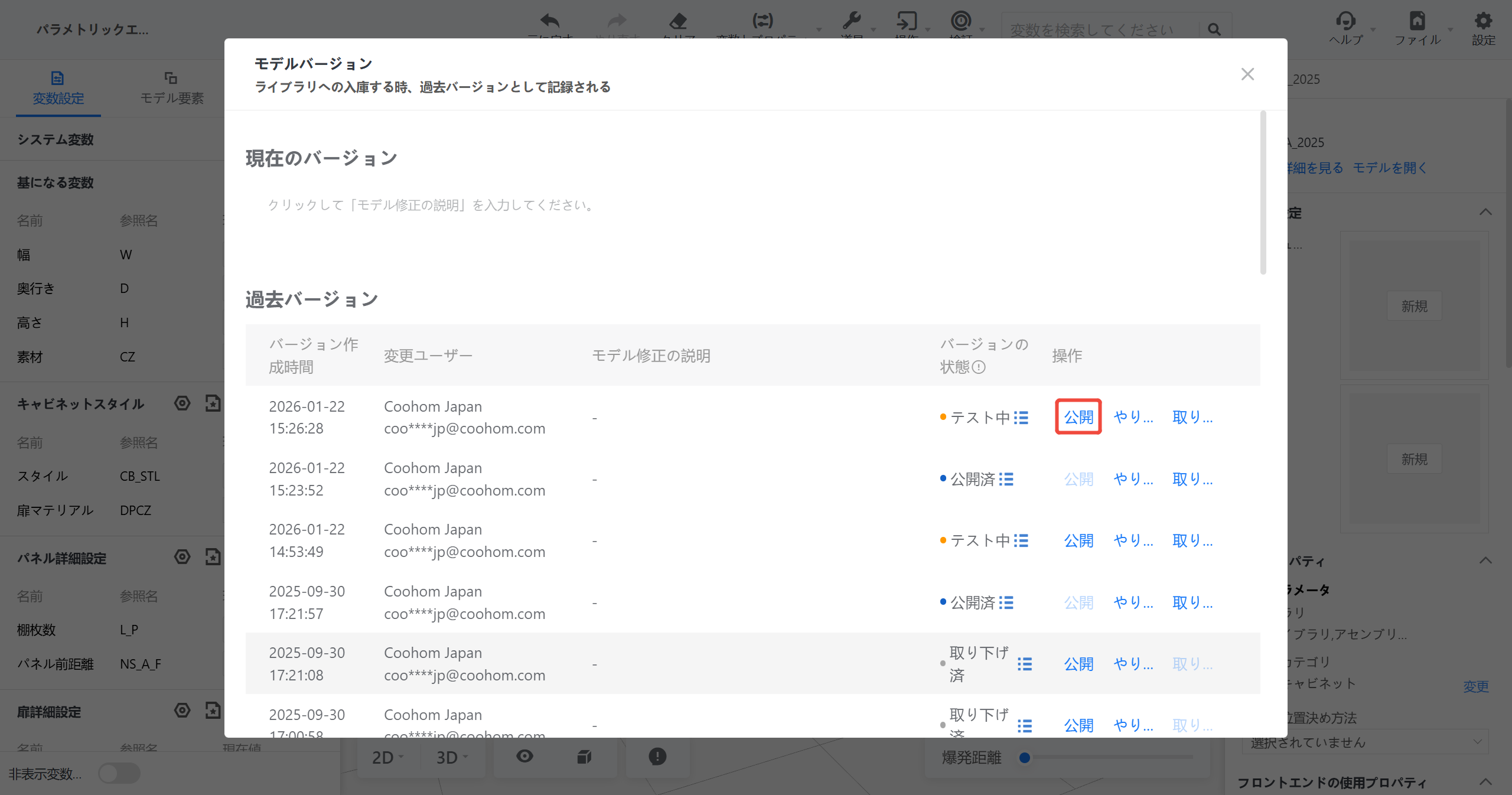1512x795 pixels.
Task: Click 公開 for the 17:21:08 withdrawn version
Action: click(x=1078, y=664)
